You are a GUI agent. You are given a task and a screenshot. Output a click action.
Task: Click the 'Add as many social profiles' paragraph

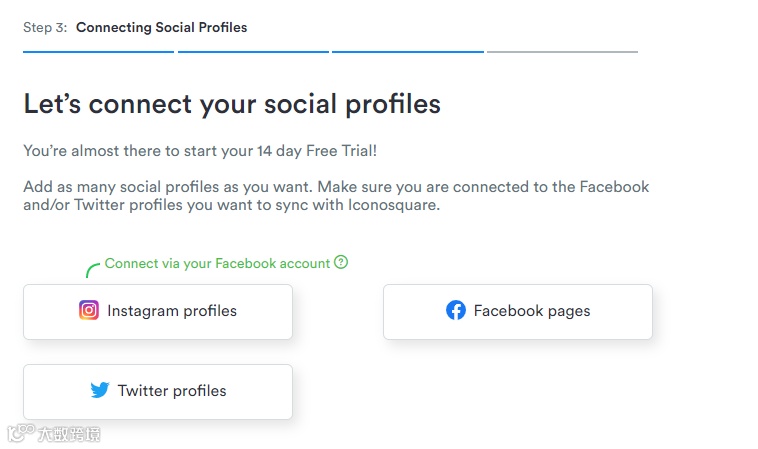coord(336,196)
